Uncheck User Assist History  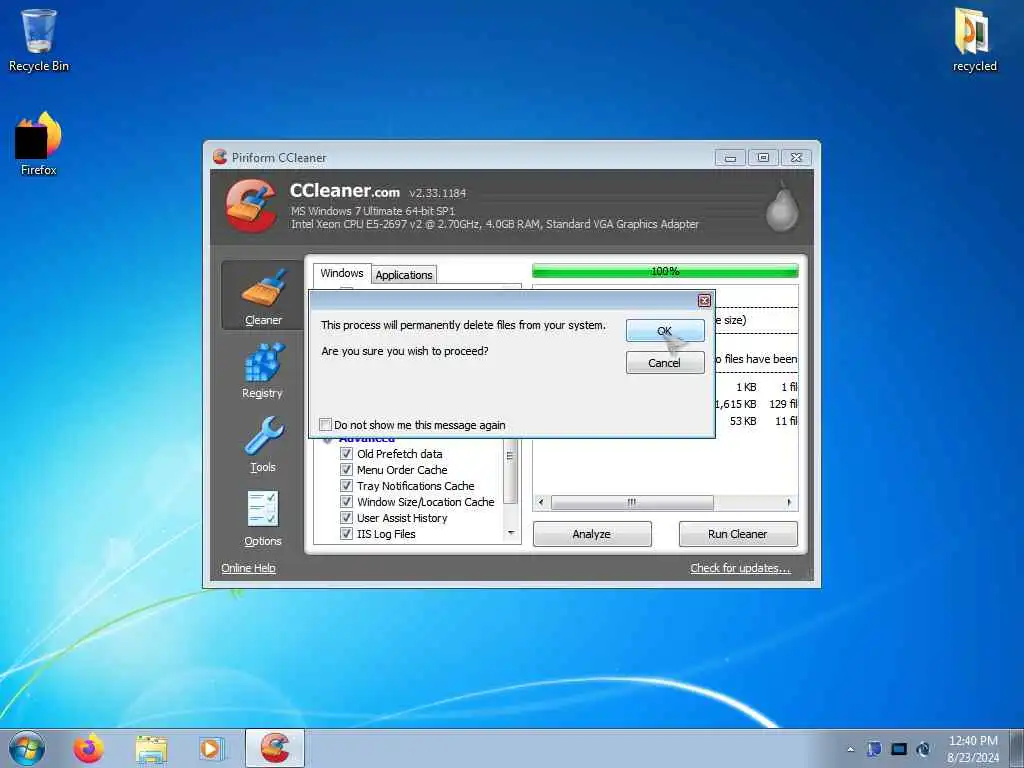347,517
